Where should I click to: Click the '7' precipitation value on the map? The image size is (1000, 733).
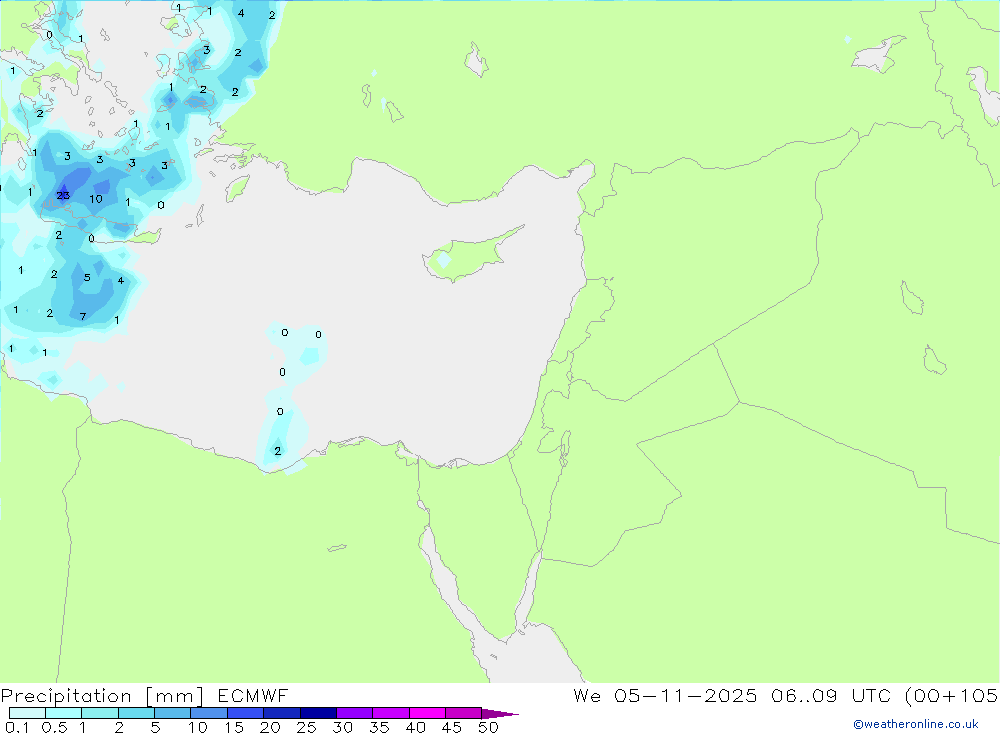pos(83,316)
